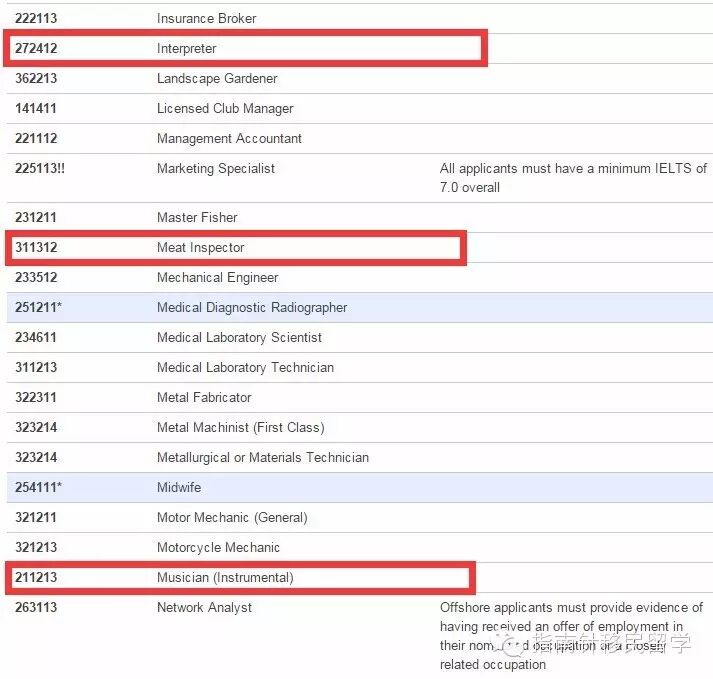Select occupation code 362213

point(36,78)
